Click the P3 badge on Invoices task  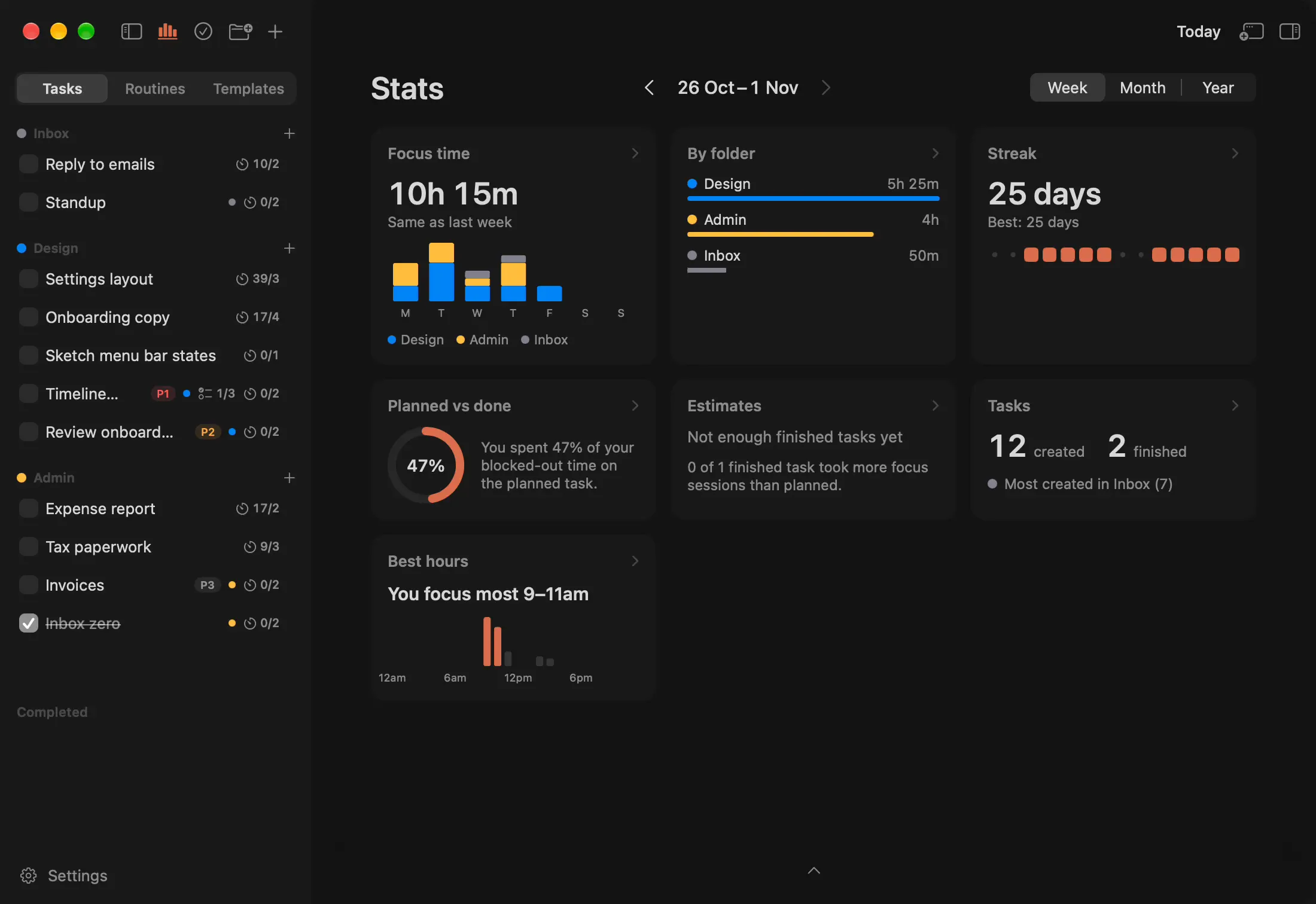pyautogui.click(x=207, y=585)
